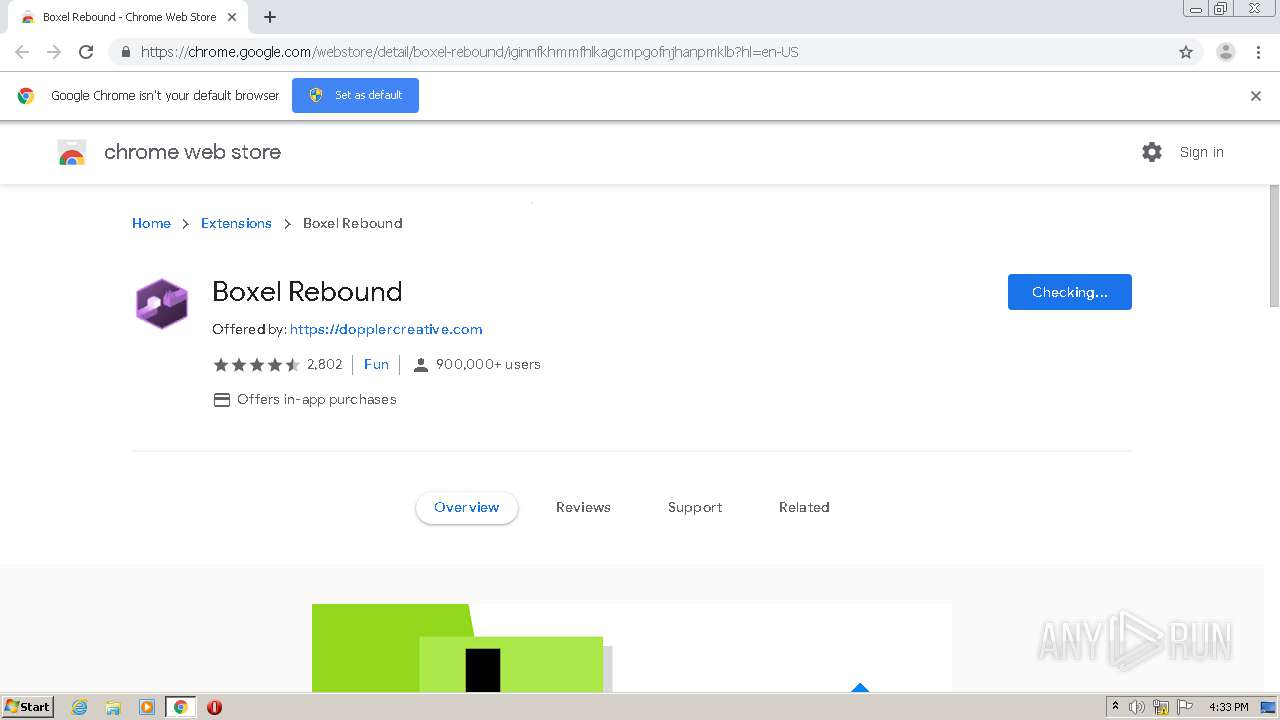Open the media player taskbar icon

[146, 707]
